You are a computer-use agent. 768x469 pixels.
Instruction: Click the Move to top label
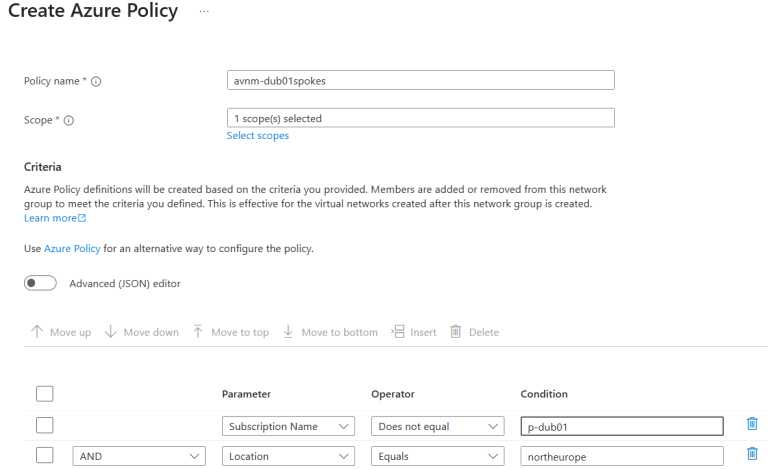(x=240, y=332)
